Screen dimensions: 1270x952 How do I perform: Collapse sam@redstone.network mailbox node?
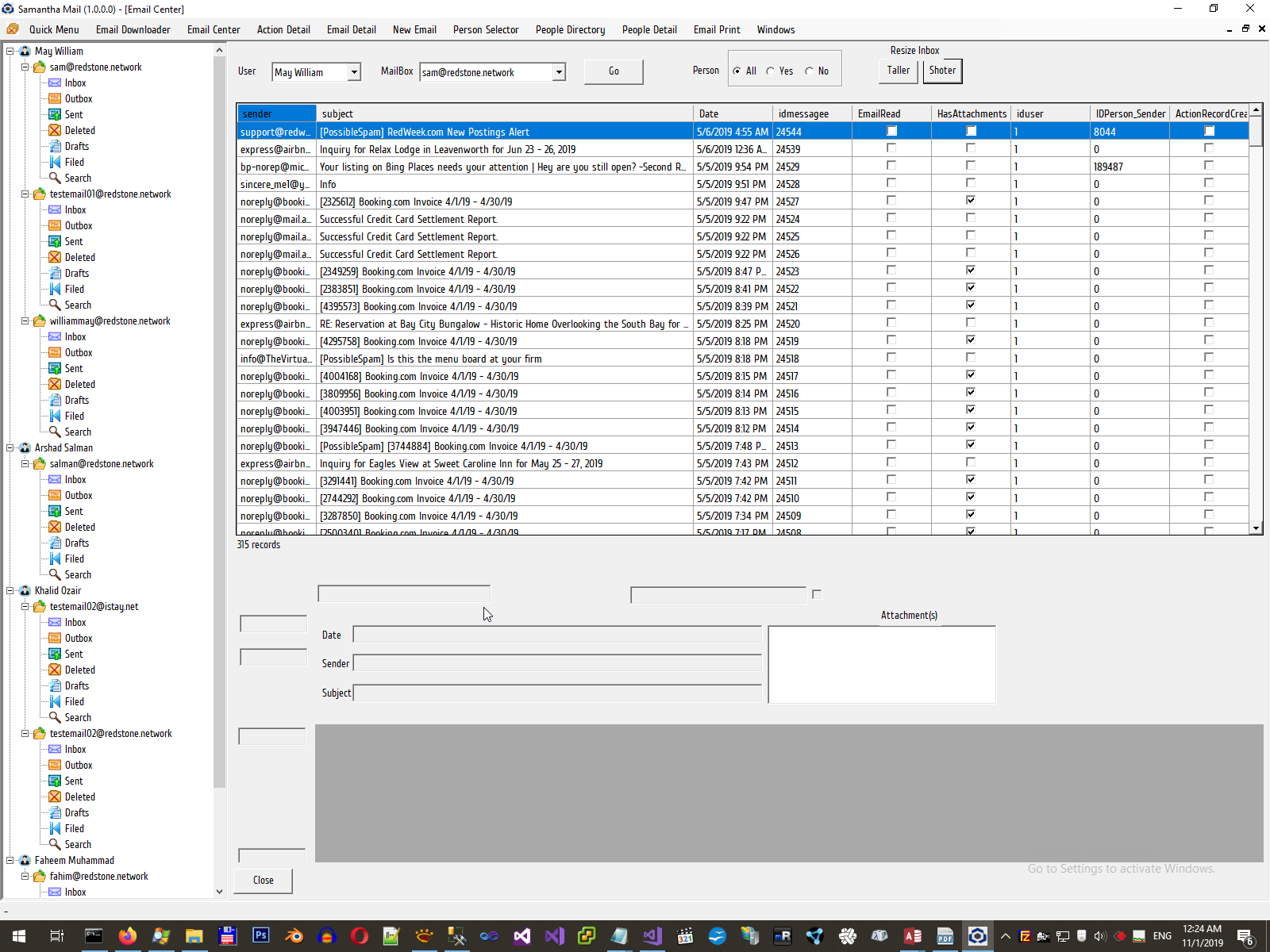click(x=25, y=67)
